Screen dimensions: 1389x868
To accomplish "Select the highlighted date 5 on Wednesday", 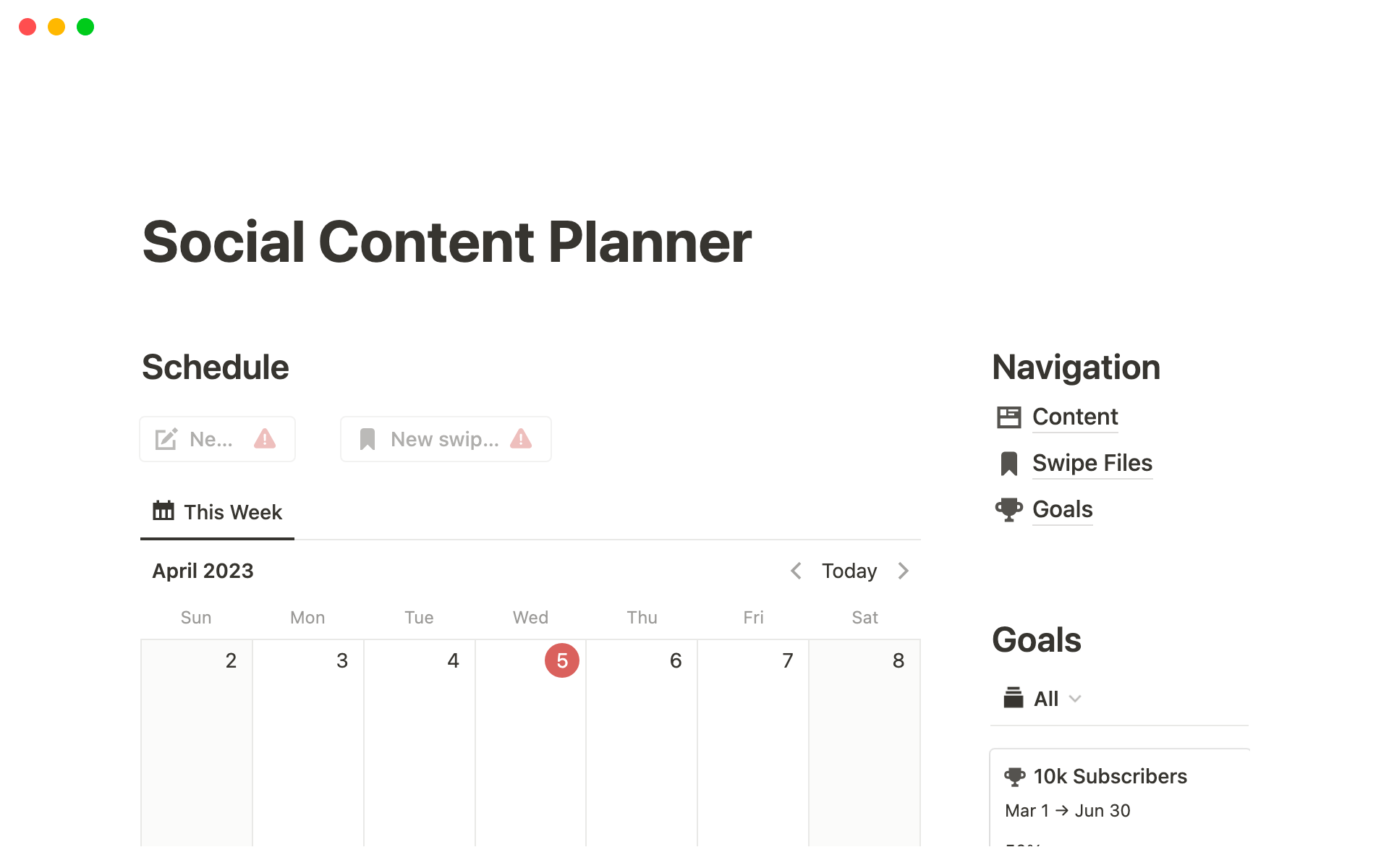I will tap(562, 660).
